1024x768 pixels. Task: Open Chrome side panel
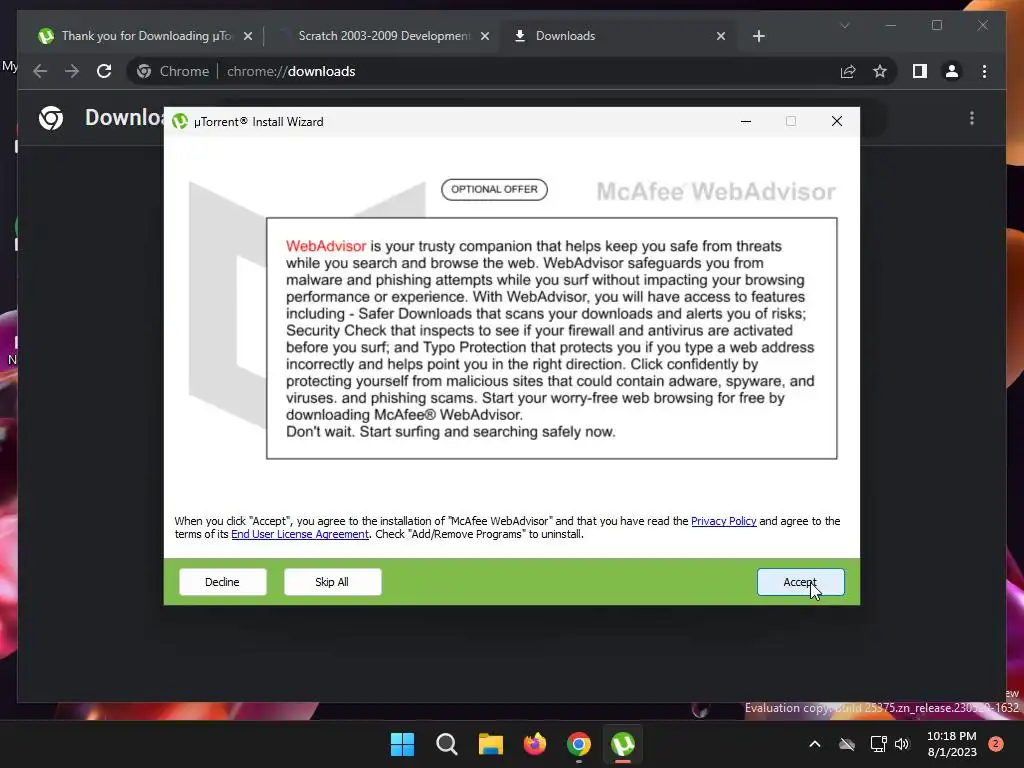point(920,71)
